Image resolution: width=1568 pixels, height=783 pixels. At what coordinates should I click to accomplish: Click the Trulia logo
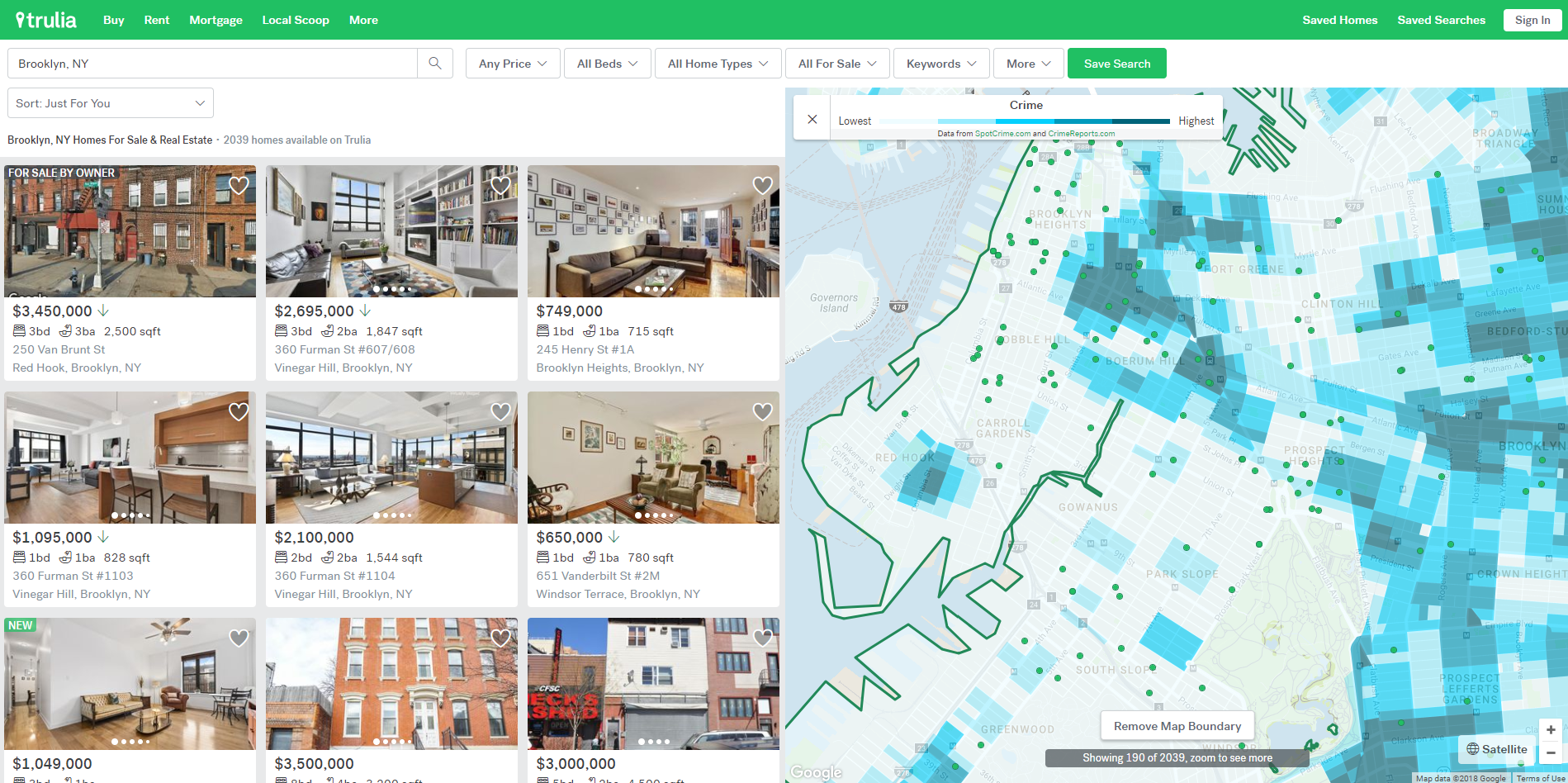(46, 20)
